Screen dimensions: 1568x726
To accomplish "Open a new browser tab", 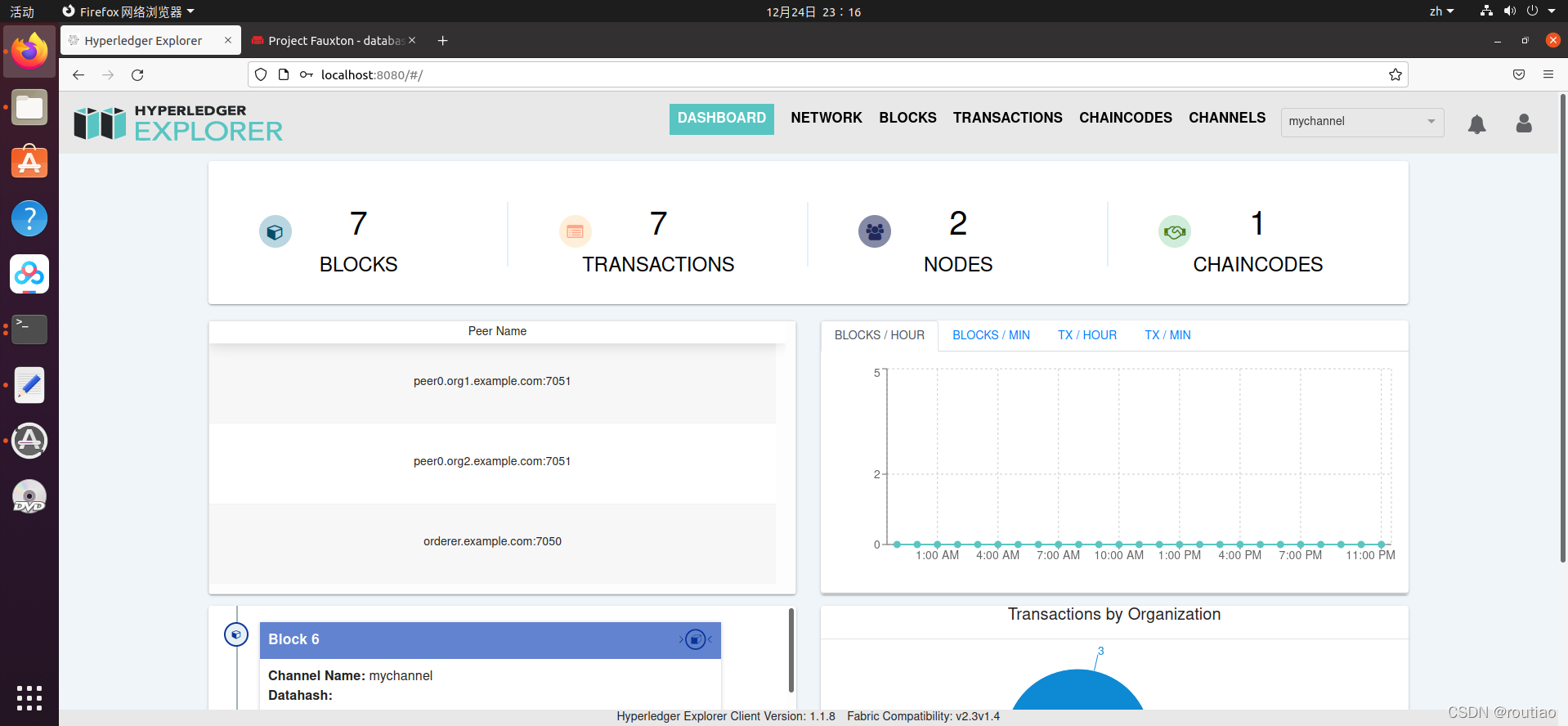I will [x=442, y=40].
